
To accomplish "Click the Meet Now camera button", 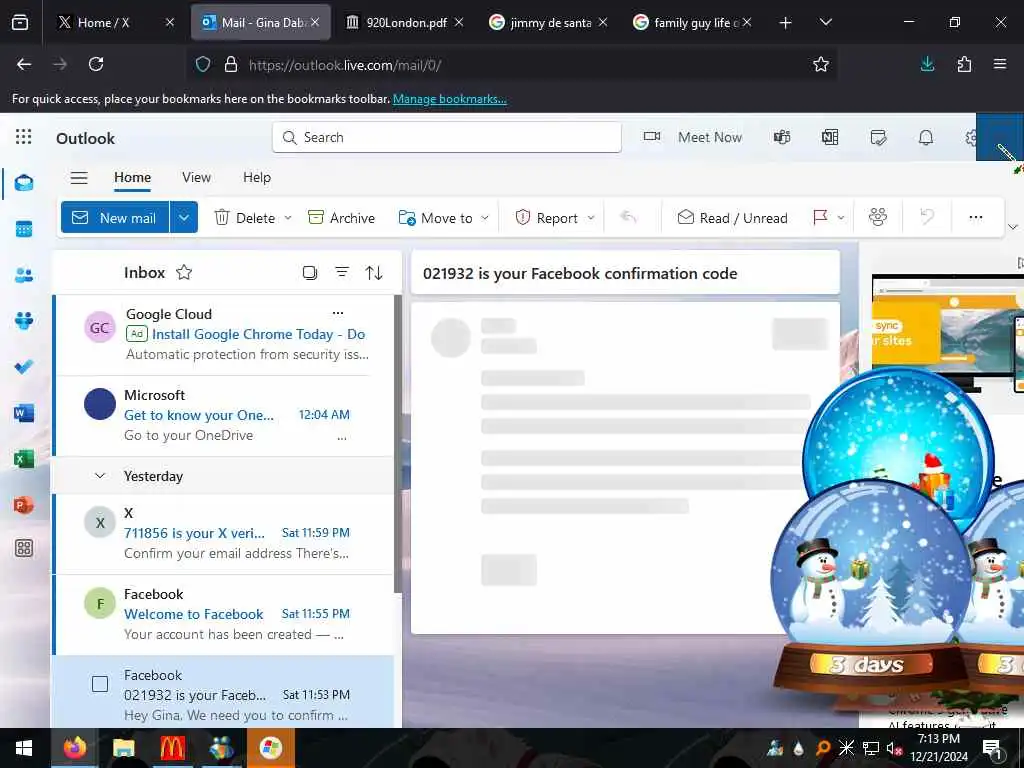I will coord(693,137).
